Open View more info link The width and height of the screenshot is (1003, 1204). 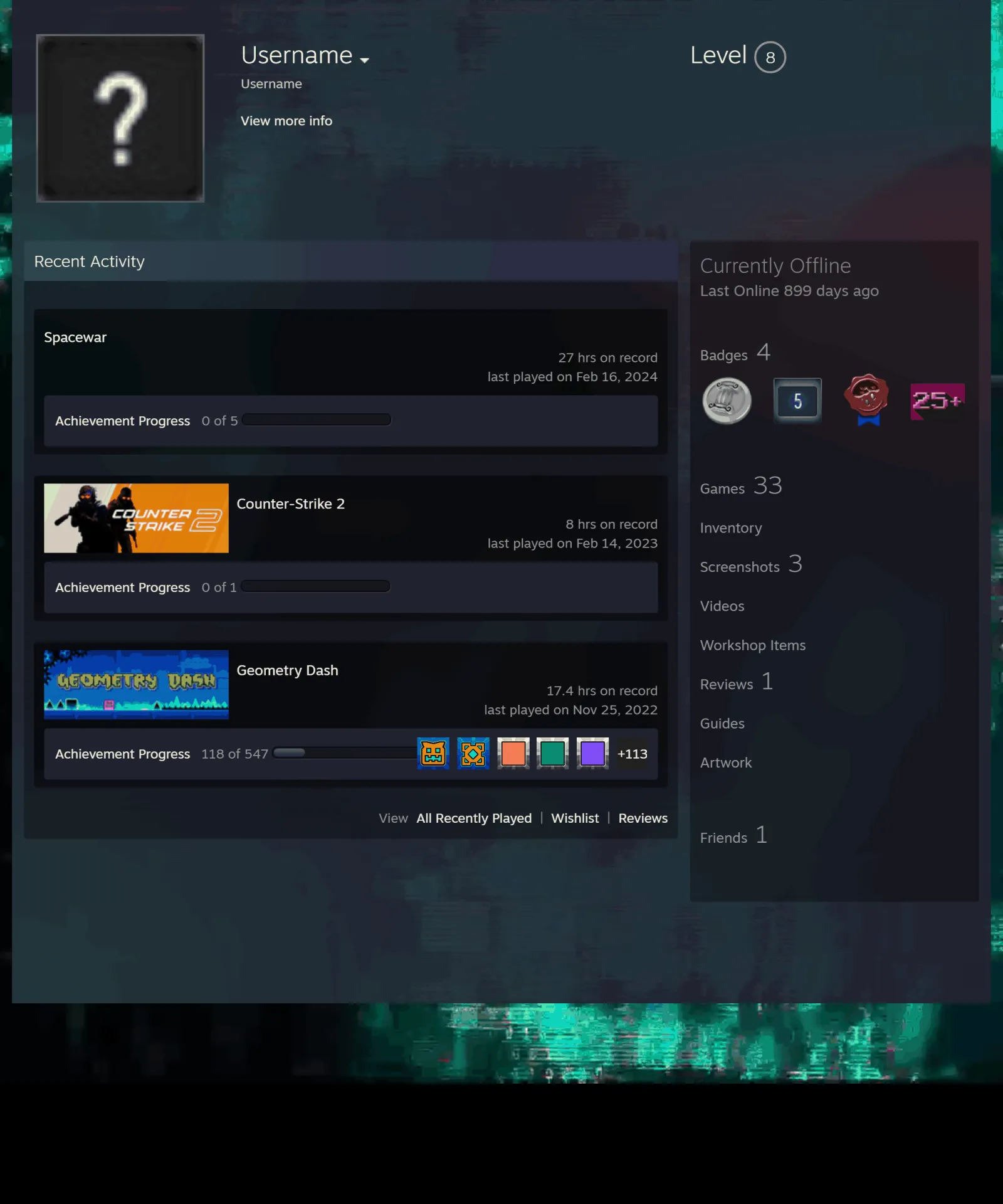click(x=286, y=121)
